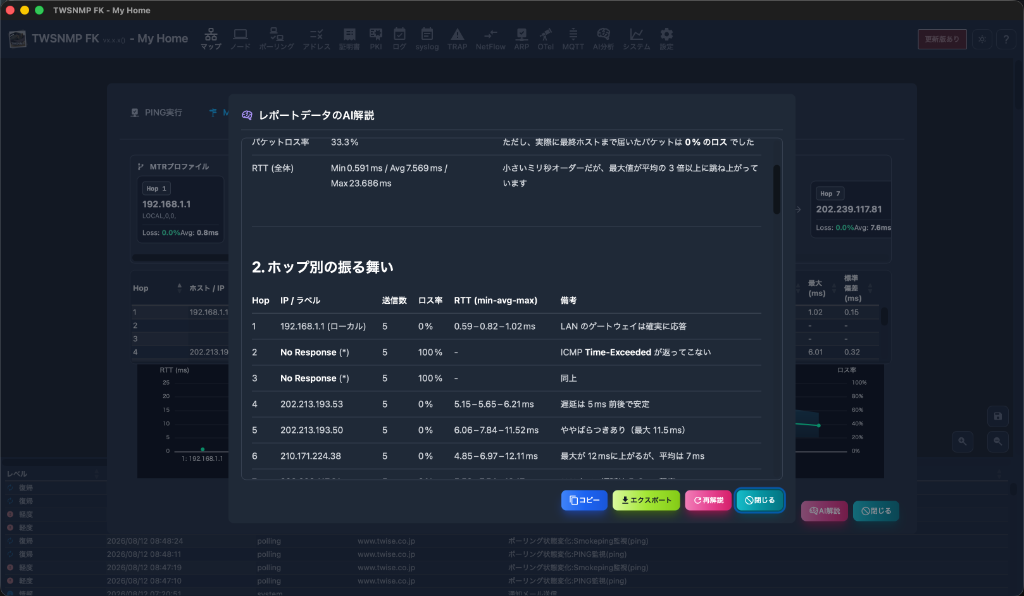Close the AI dialog with 閉じる
The width and height of the screenshot is (1024, 596).
pos(760,500)
